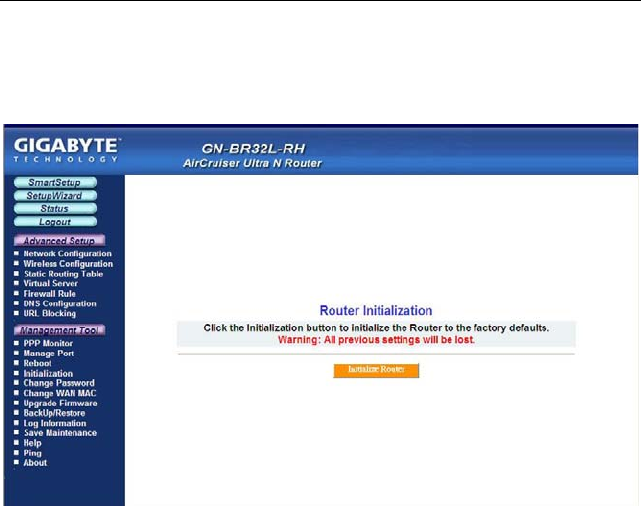The width and height of the screenshot is (641, 506).
Task: Click the Management Tool section header
Action: click(59, 330)
